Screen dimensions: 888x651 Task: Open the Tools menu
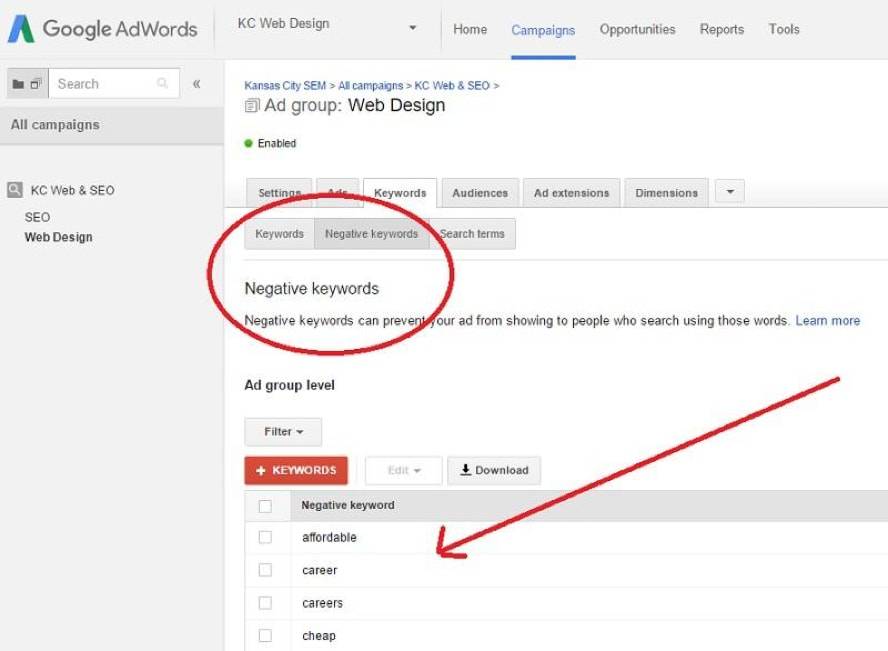pyautogui.click(x=784, y=29)
